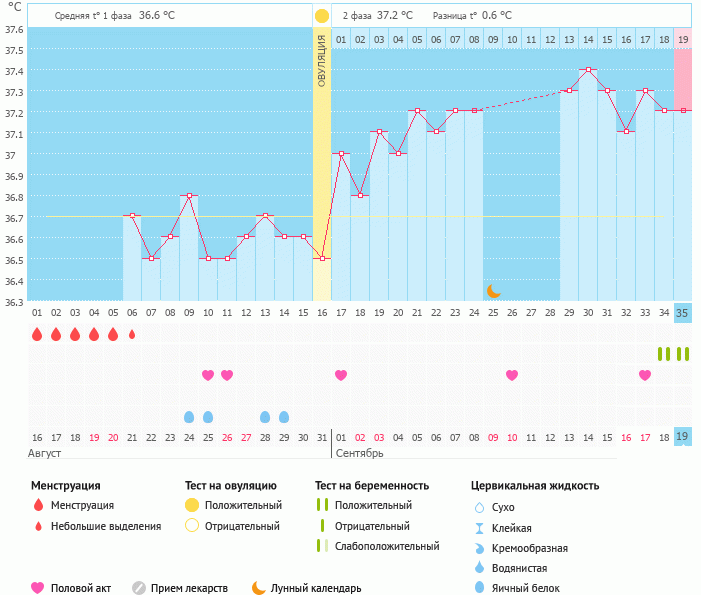Click the 'Половой акт' heart legend icon
The image size is (701, 595).
pyautogui.click(x=38, y=588)
